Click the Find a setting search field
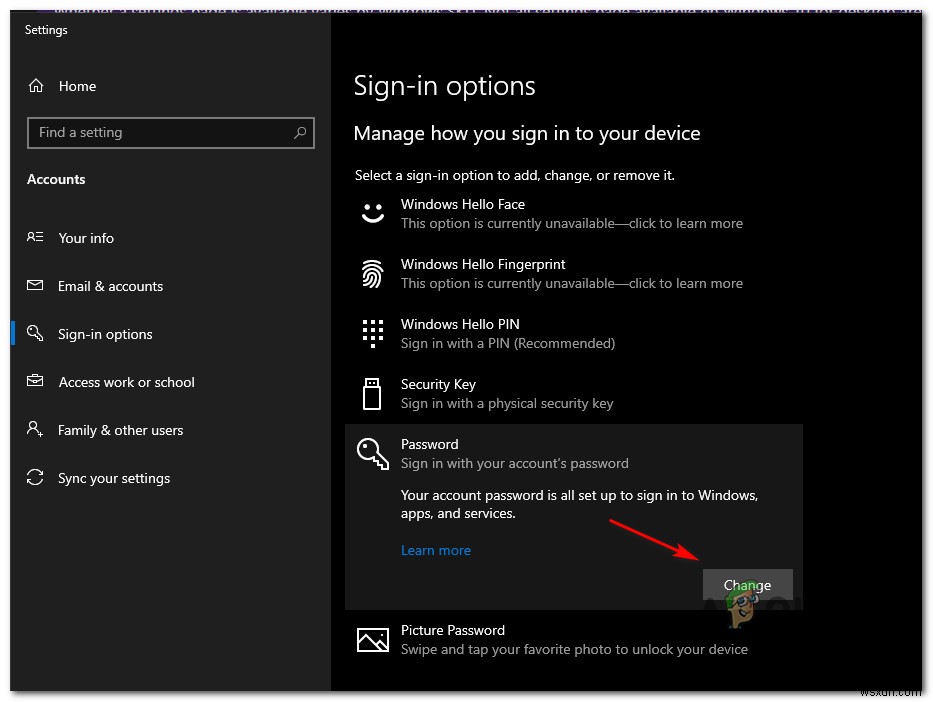 click(160, 132)
